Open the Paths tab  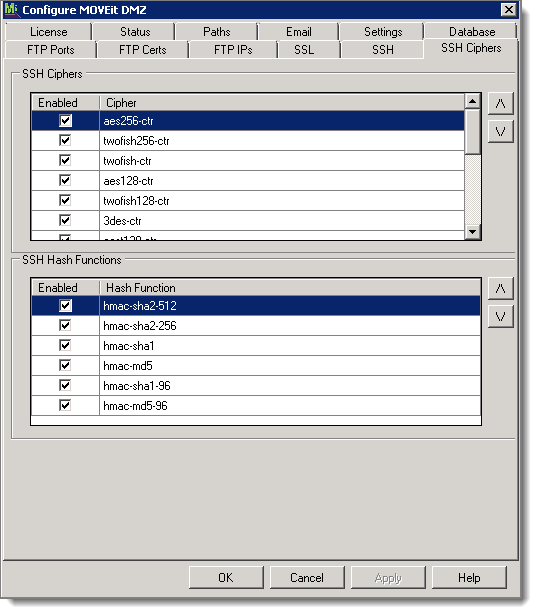click(x=217, y=32)
